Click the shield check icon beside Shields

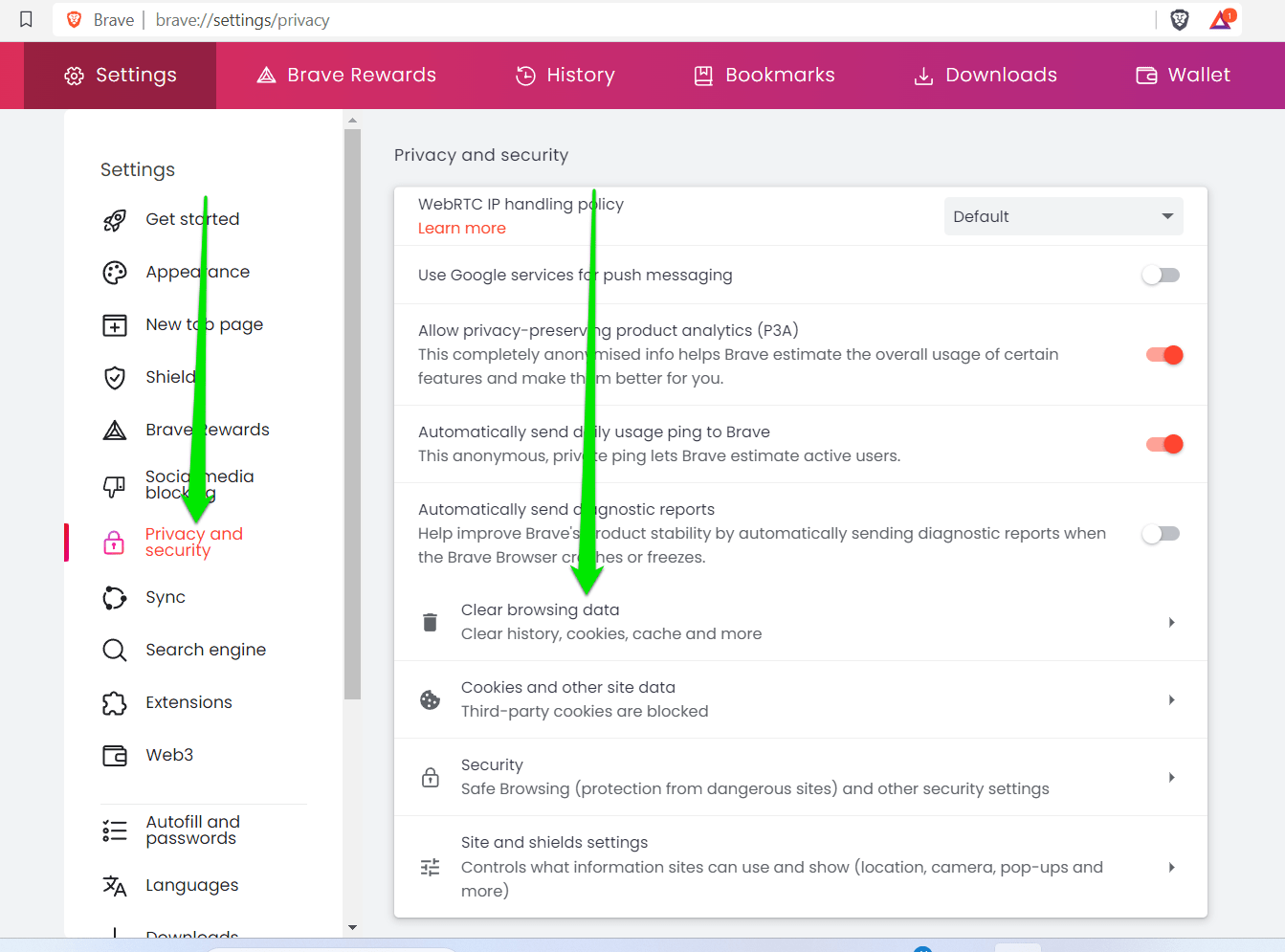click(x=115, y=378)
